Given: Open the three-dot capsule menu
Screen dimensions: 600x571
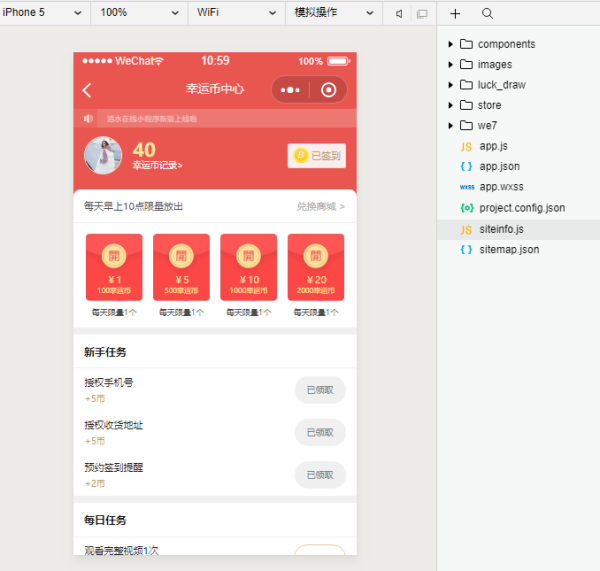Looking at the screenshot, I should click(x=291, y=90).
